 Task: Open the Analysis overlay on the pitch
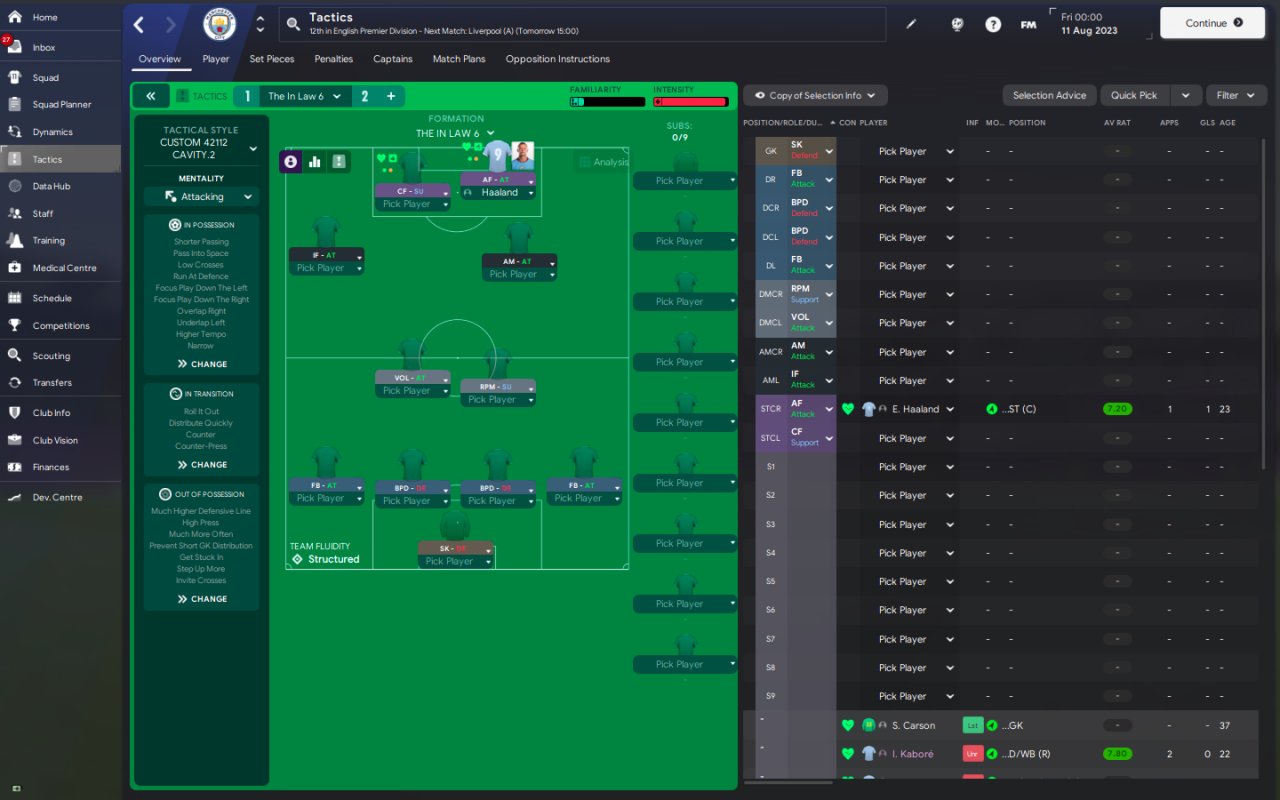[602, 162]
